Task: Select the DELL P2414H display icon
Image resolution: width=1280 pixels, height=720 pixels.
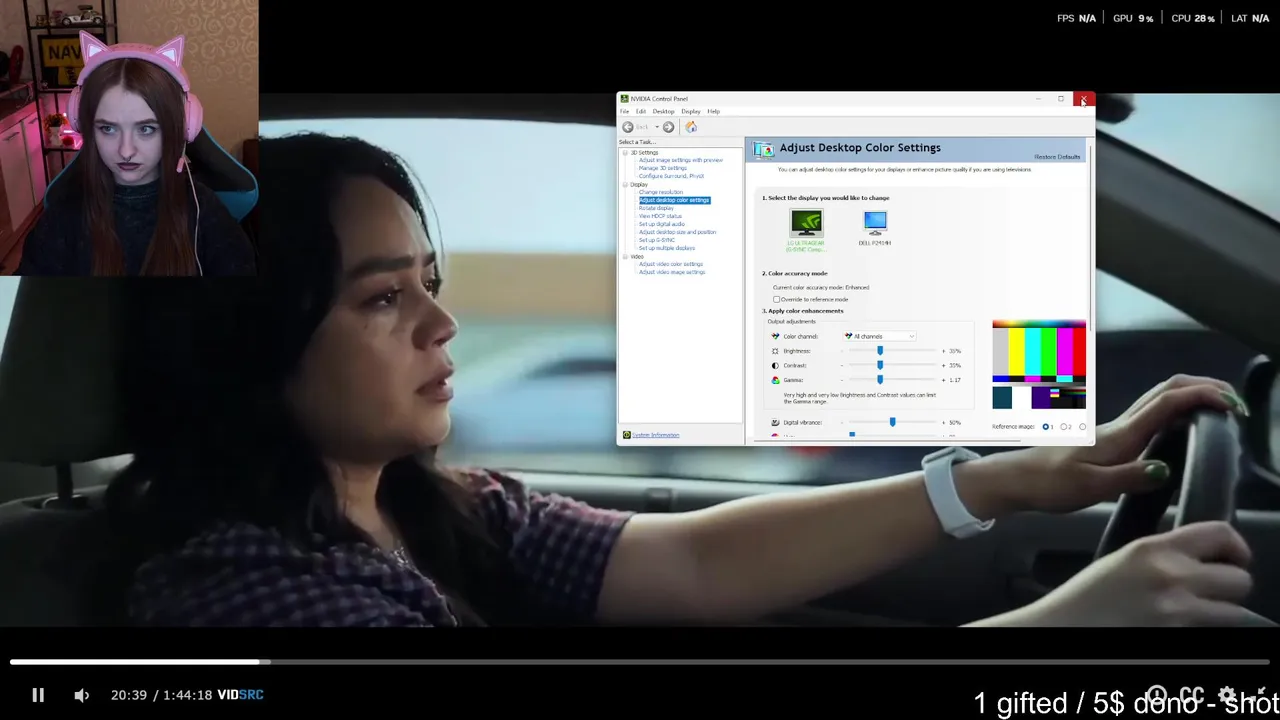Action: (875, 222)
